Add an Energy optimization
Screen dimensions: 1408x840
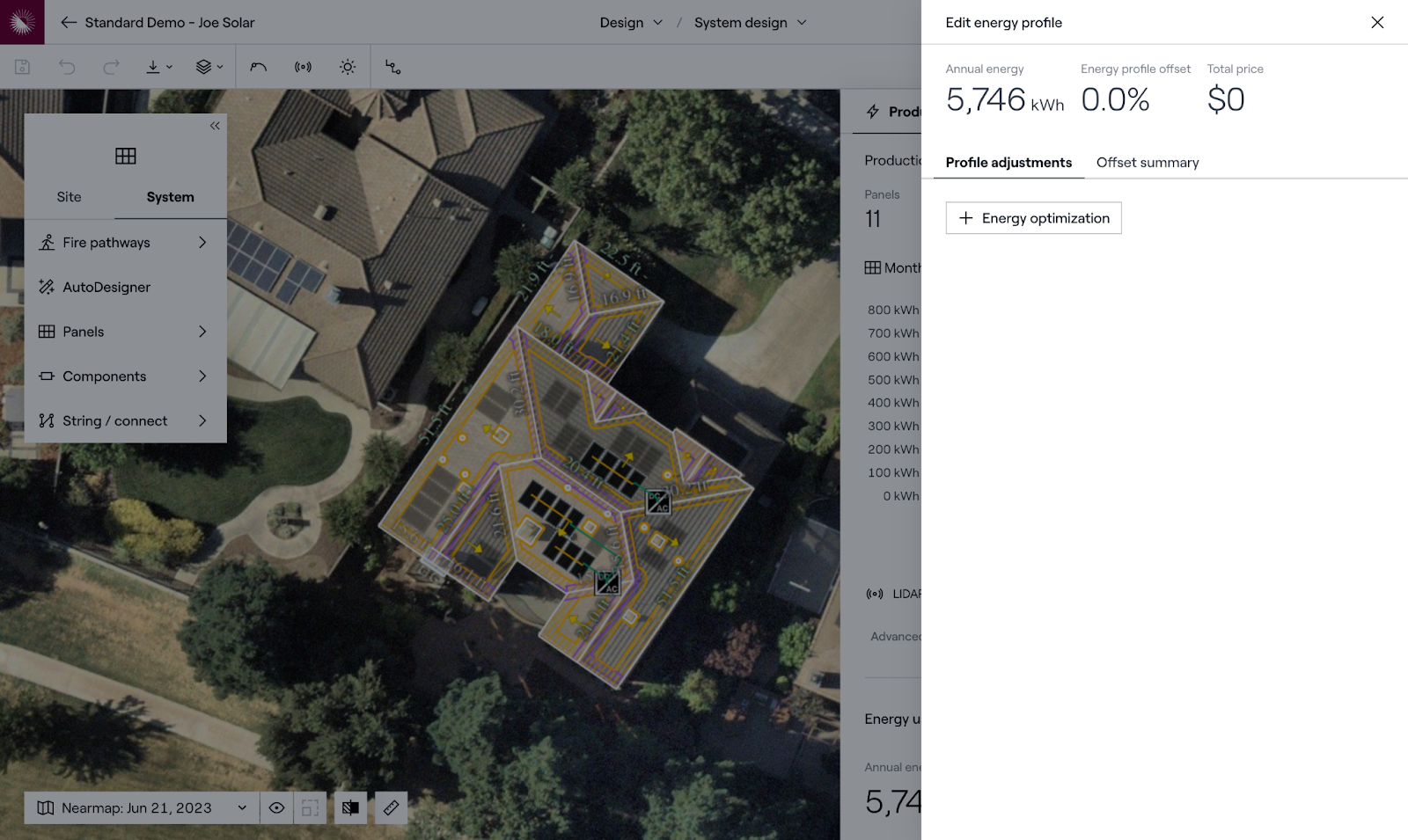click(1033, 218)
